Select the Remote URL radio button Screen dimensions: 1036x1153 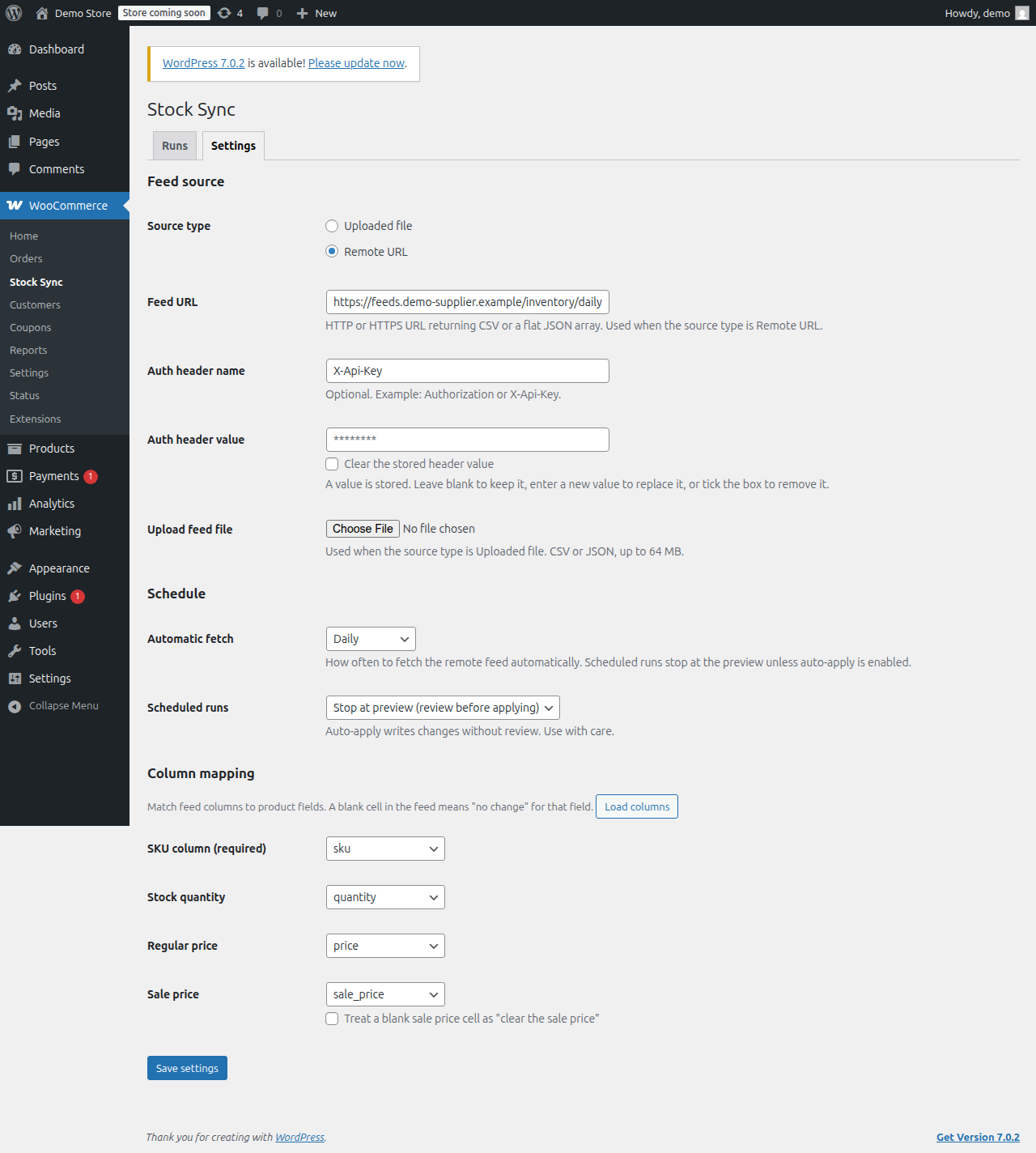tap(332, 252)
